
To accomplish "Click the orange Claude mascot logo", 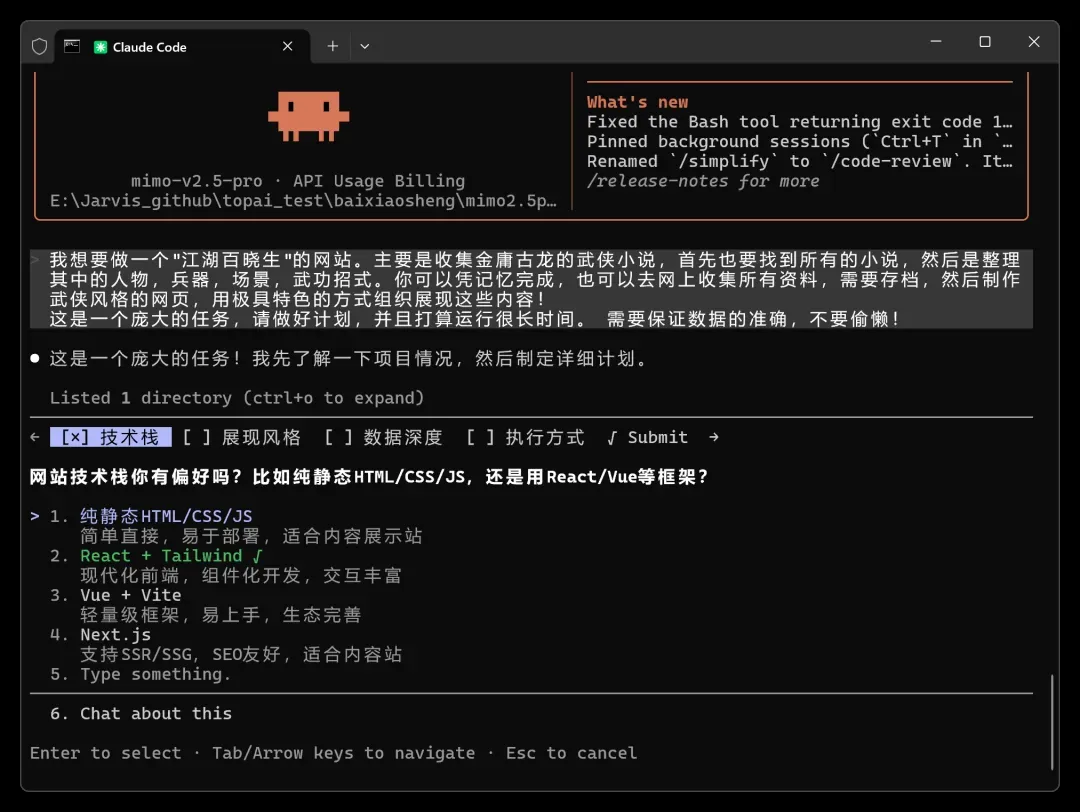I will tap(309, 116).
